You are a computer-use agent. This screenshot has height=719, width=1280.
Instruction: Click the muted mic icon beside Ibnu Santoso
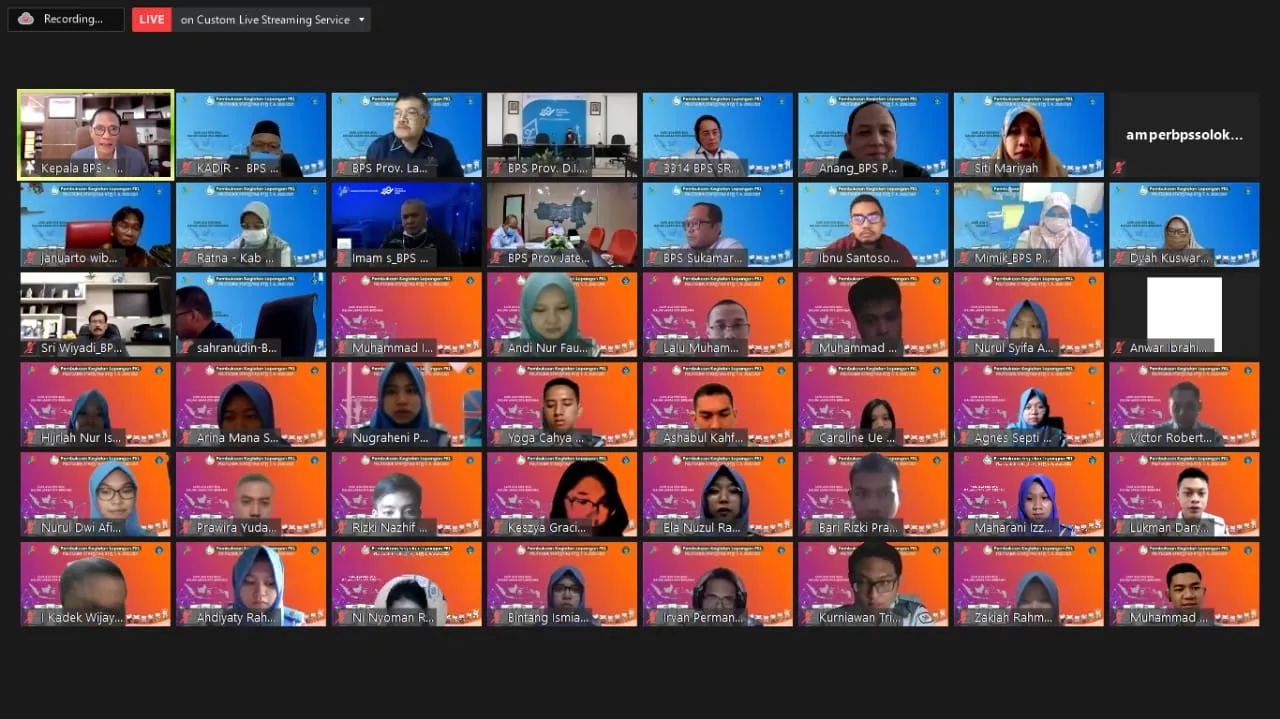pos(808,258)
